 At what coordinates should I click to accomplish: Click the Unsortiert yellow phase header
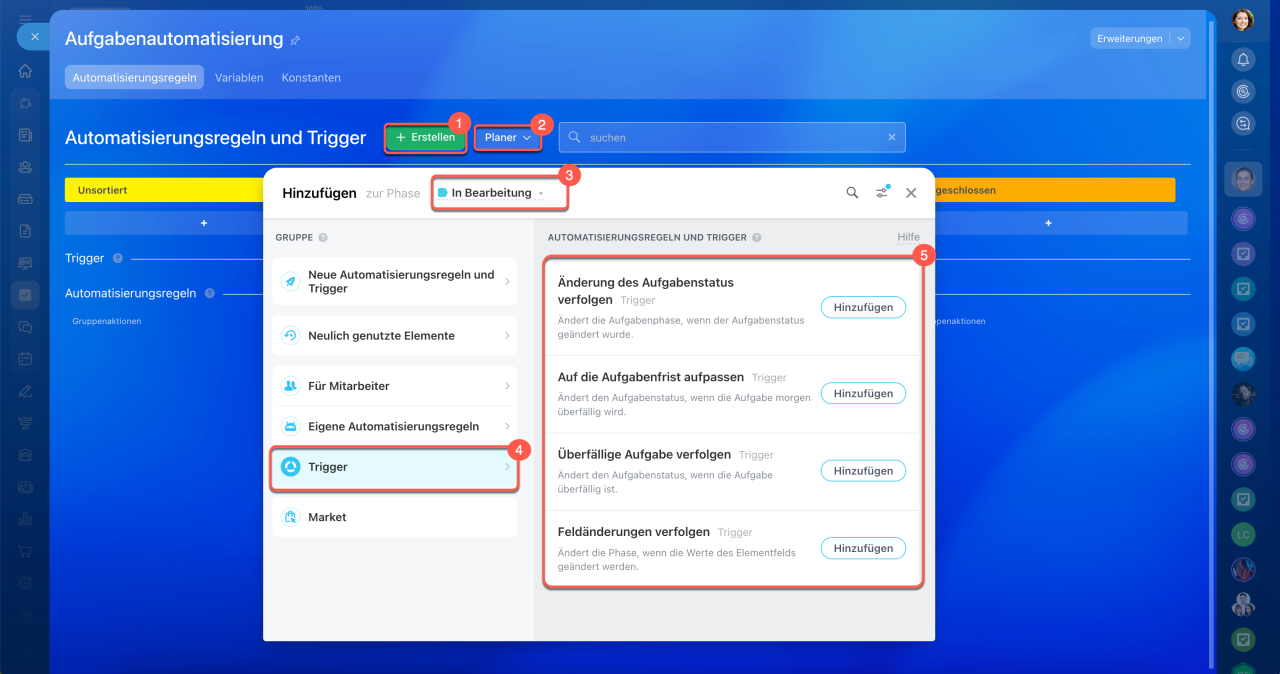coord(164,190)
